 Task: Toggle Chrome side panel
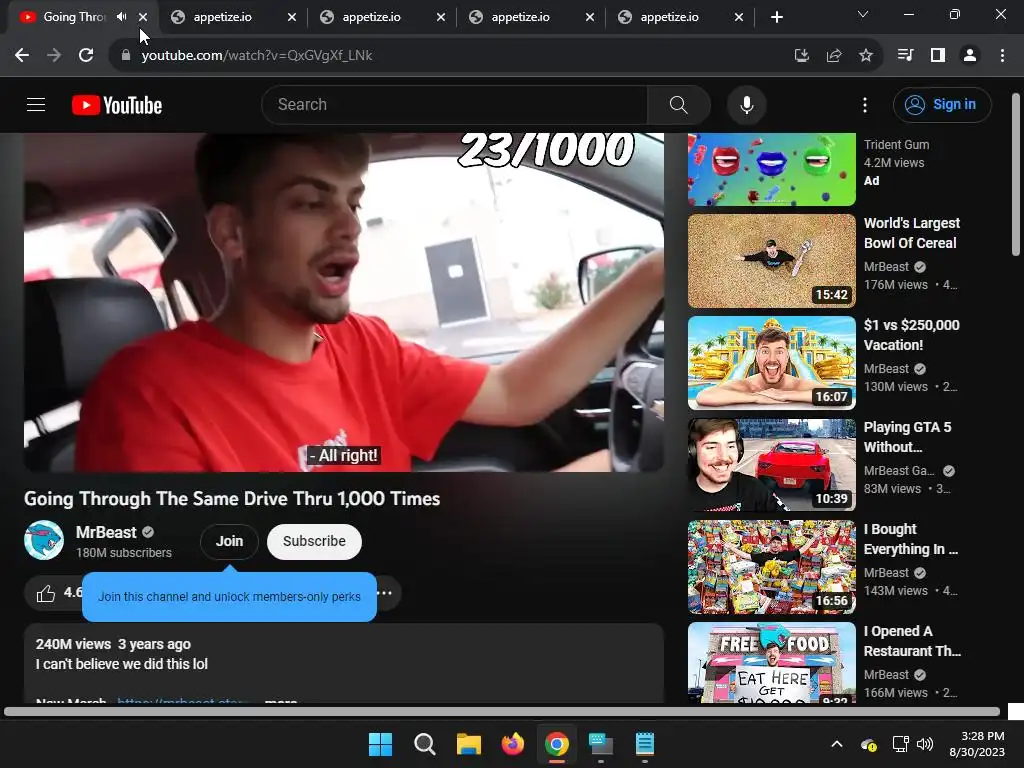click(937, 56)
